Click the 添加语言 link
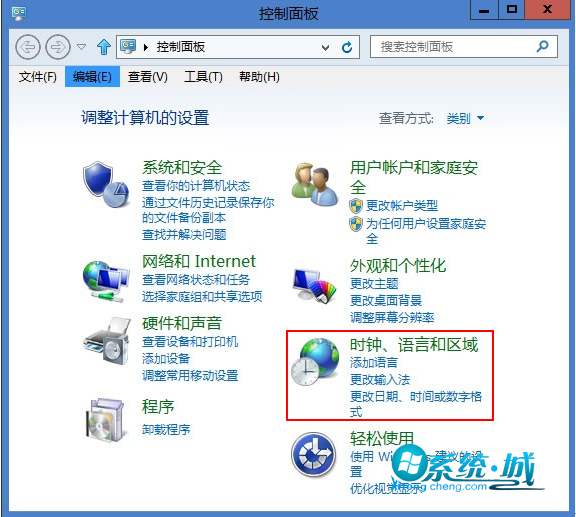This screenshot has height=517, width=576. point(374,363)
